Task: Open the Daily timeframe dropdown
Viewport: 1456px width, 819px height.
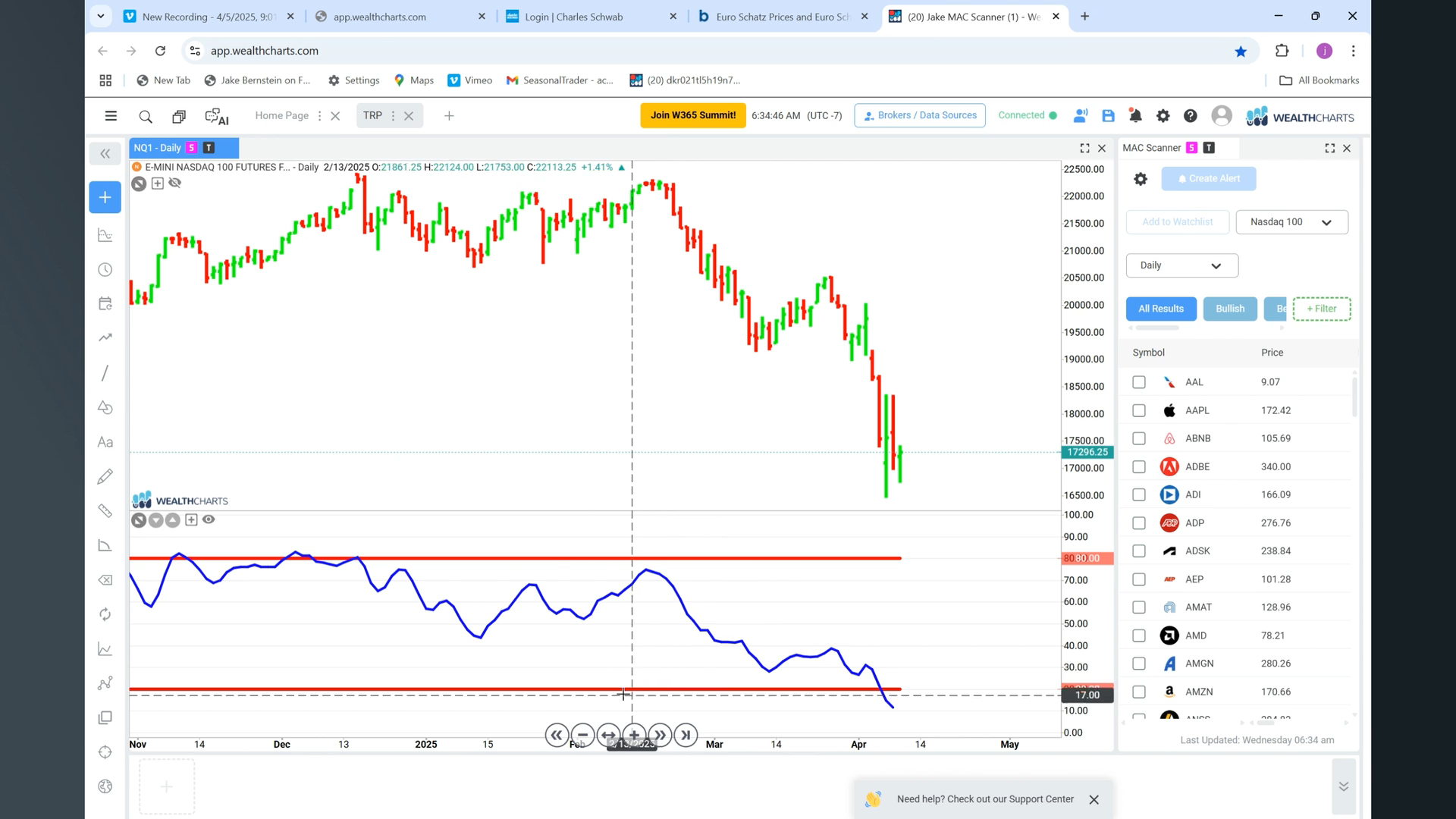Action: pos(1181,265)
